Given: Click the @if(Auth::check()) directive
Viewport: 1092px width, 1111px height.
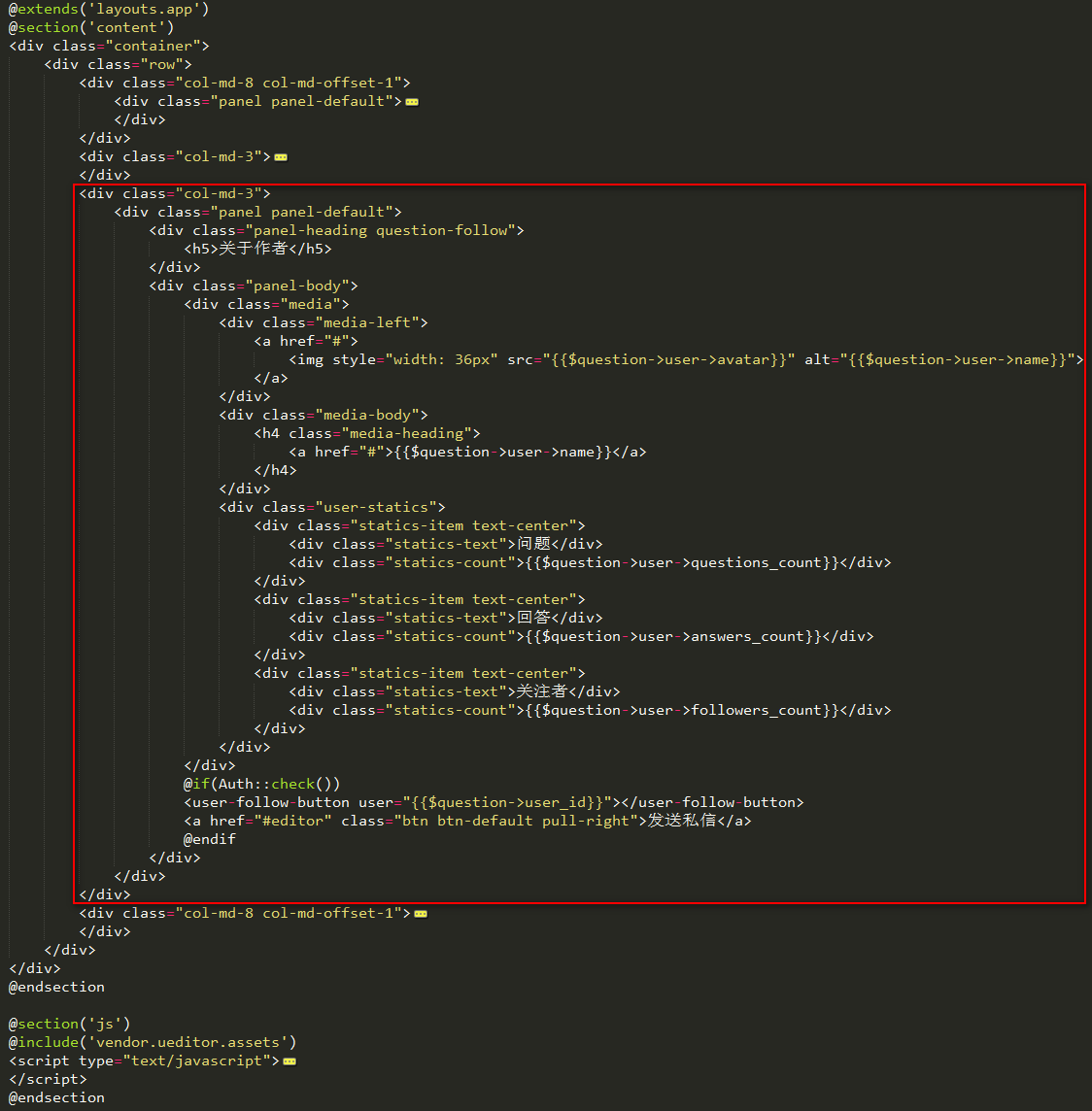Looking at the screenshot, I should (x=261, y=784).
